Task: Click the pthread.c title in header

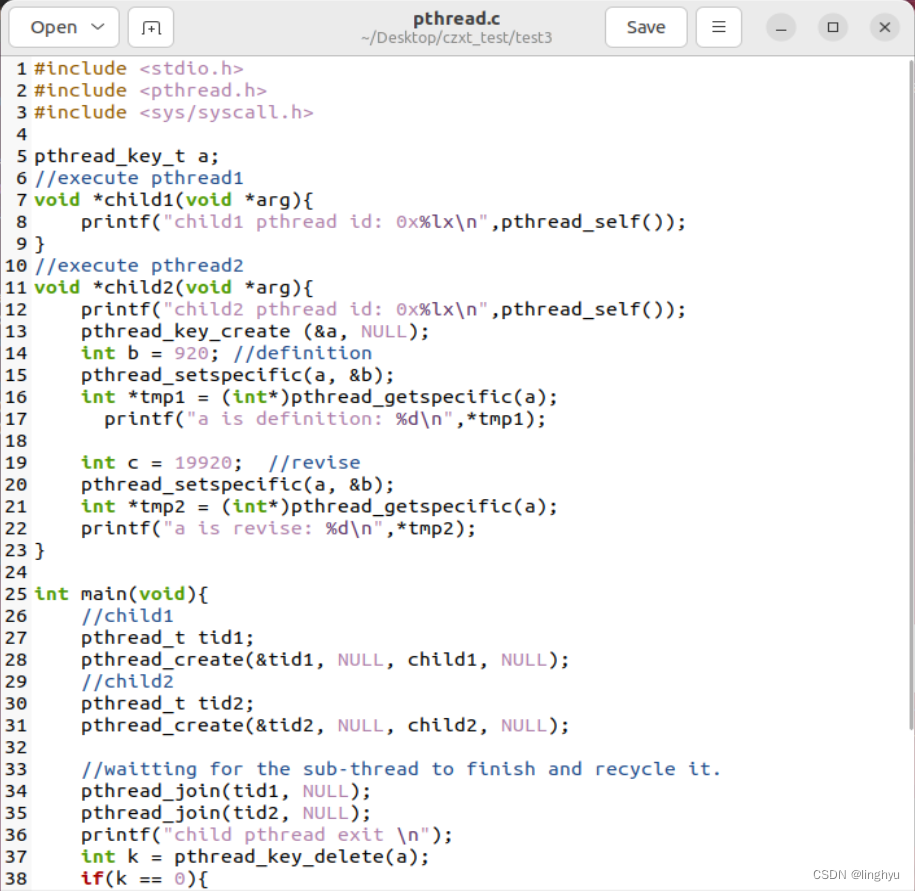Action: (x=456, y=19)
